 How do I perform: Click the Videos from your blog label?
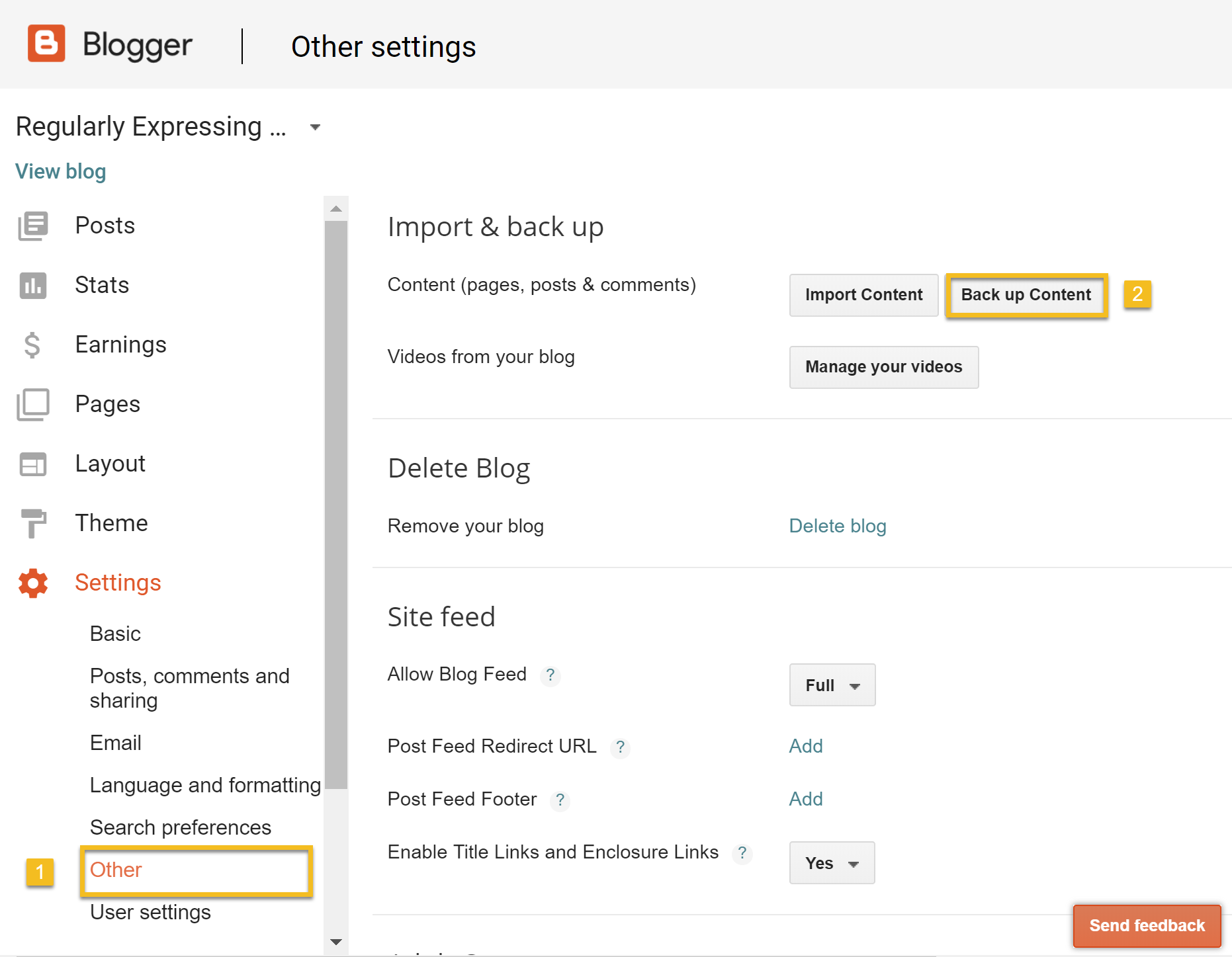click(481, 356)
